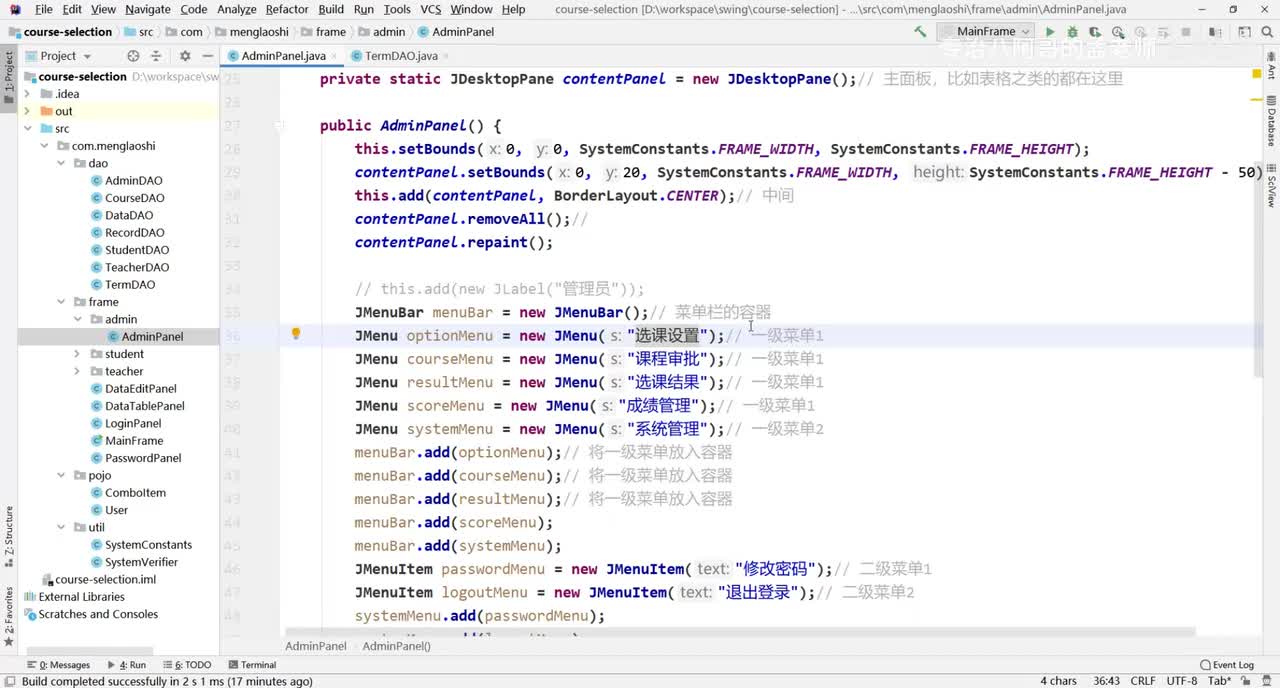Select CourseDAO in the project tree
The image size is (1280, 688).
135,198
